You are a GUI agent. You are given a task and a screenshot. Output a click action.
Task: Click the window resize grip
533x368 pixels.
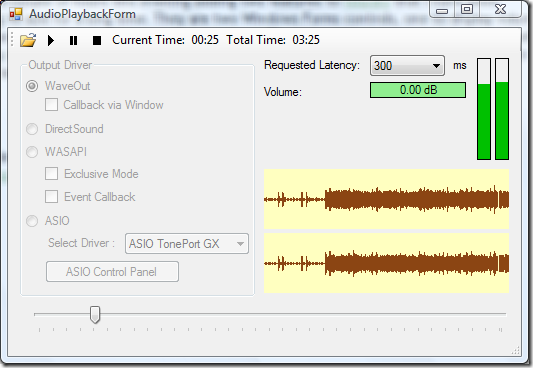tap(516, 350)
